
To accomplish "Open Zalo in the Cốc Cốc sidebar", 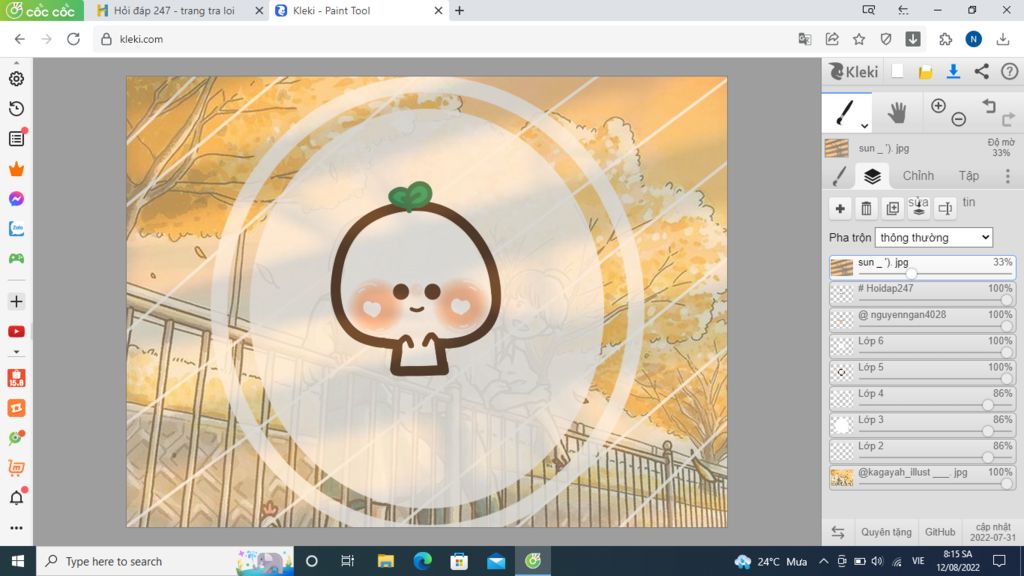I will tap(16, 229).
